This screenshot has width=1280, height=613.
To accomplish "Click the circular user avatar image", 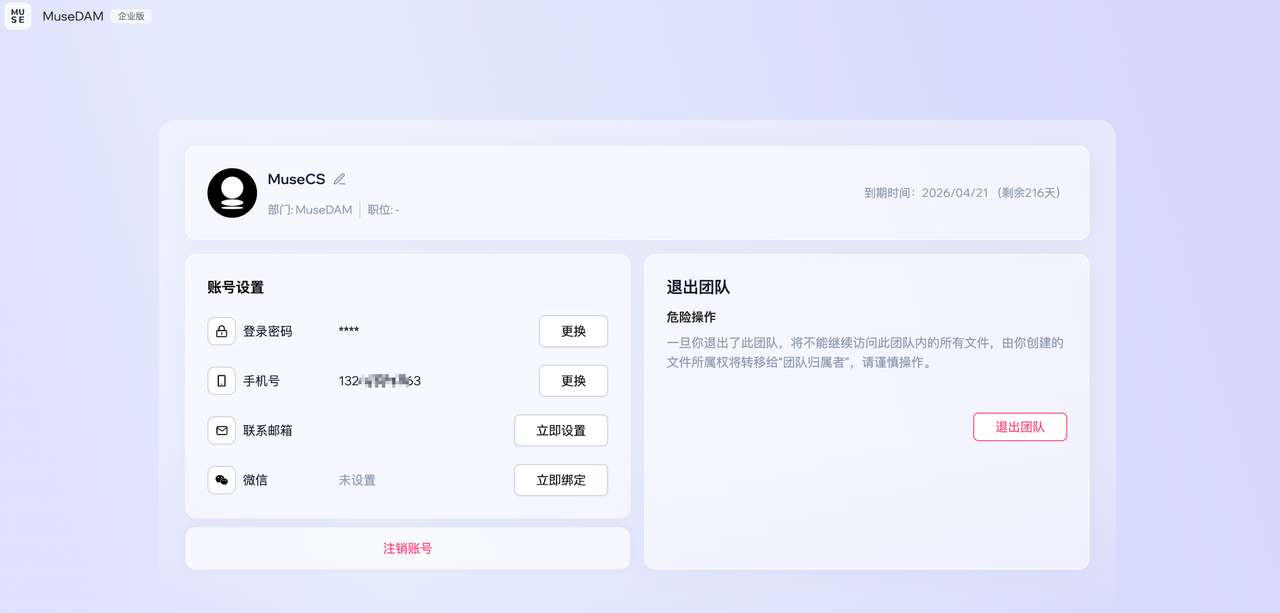I will tap(232, 193).
